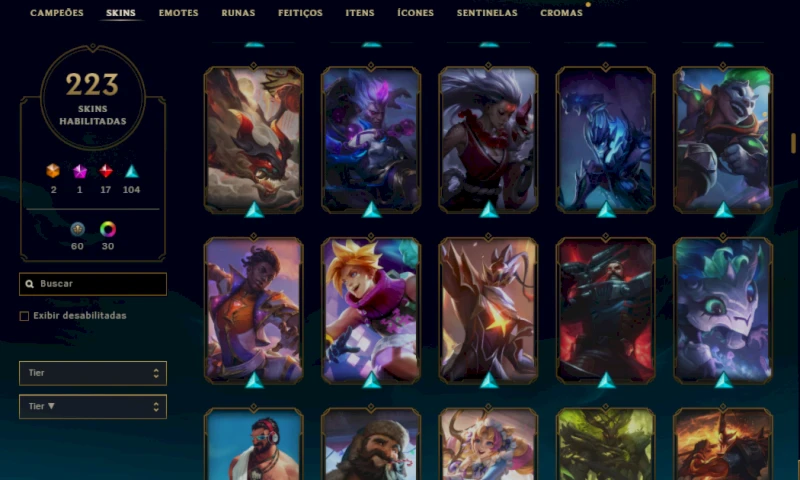Open the first Tier dropdown
Image resolution: width=800 pixels, height=480 pixels.
pos(93,373)
